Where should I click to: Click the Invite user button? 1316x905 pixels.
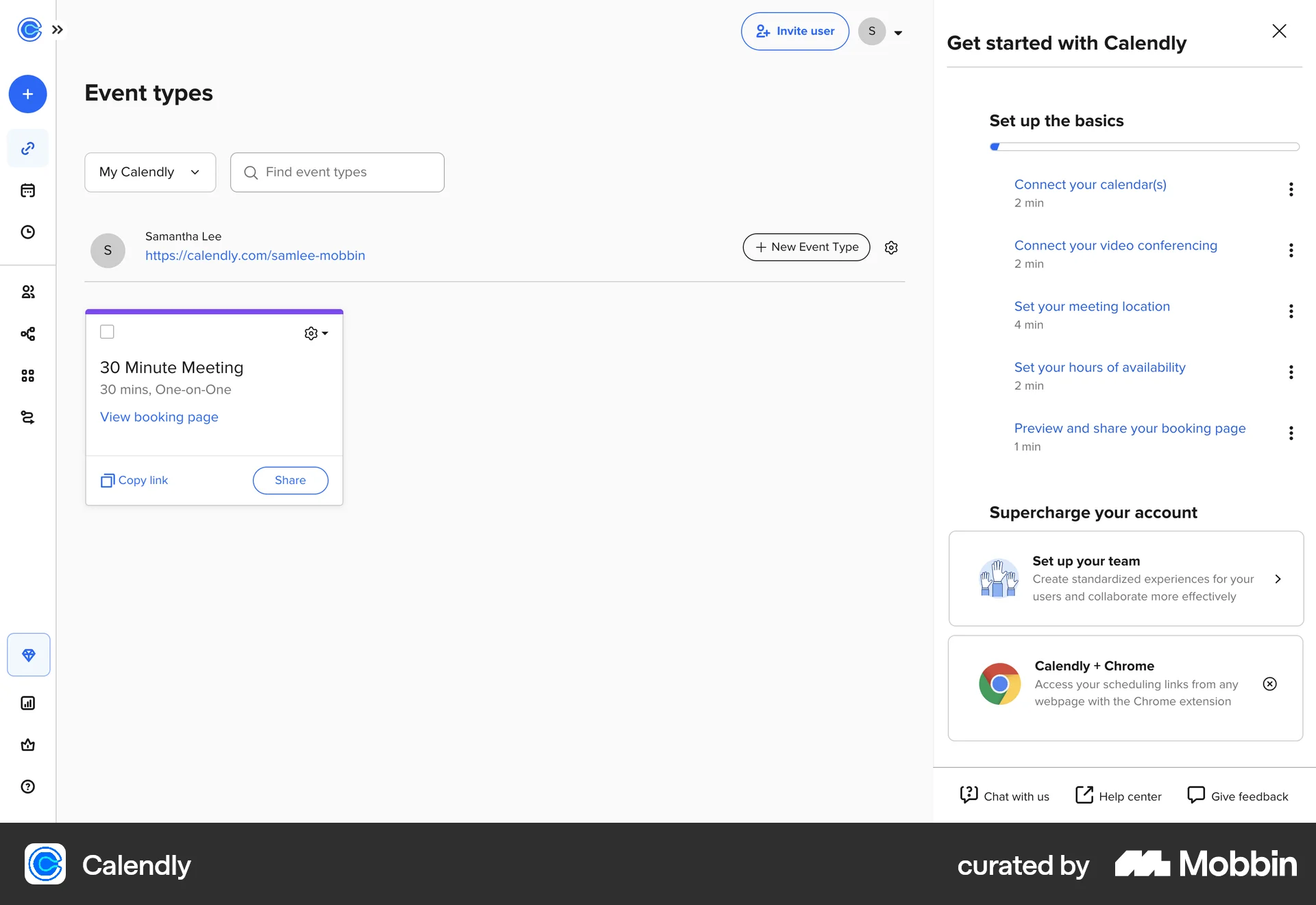(x=795, y=31)
